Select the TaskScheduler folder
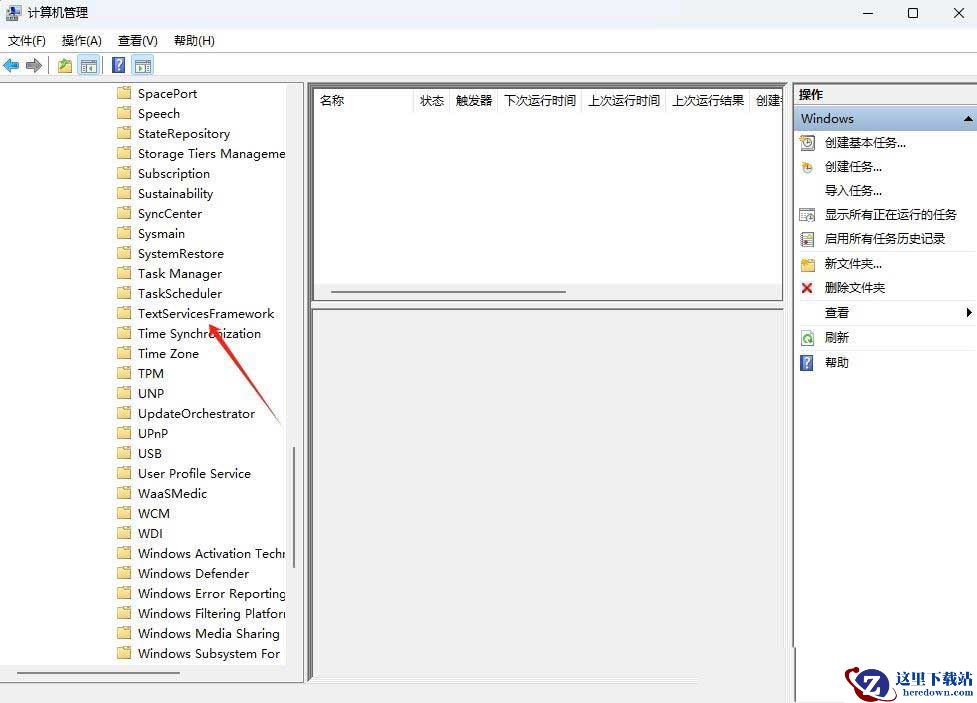This screenshot has height=703, width=977. click(x=180, y=294)
